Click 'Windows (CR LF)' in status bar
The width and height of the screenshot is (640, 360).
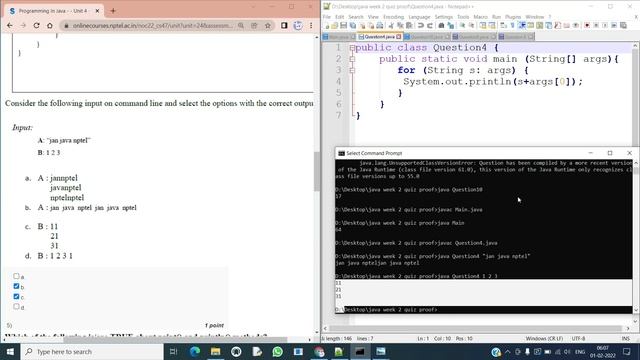tap(544, 338)
